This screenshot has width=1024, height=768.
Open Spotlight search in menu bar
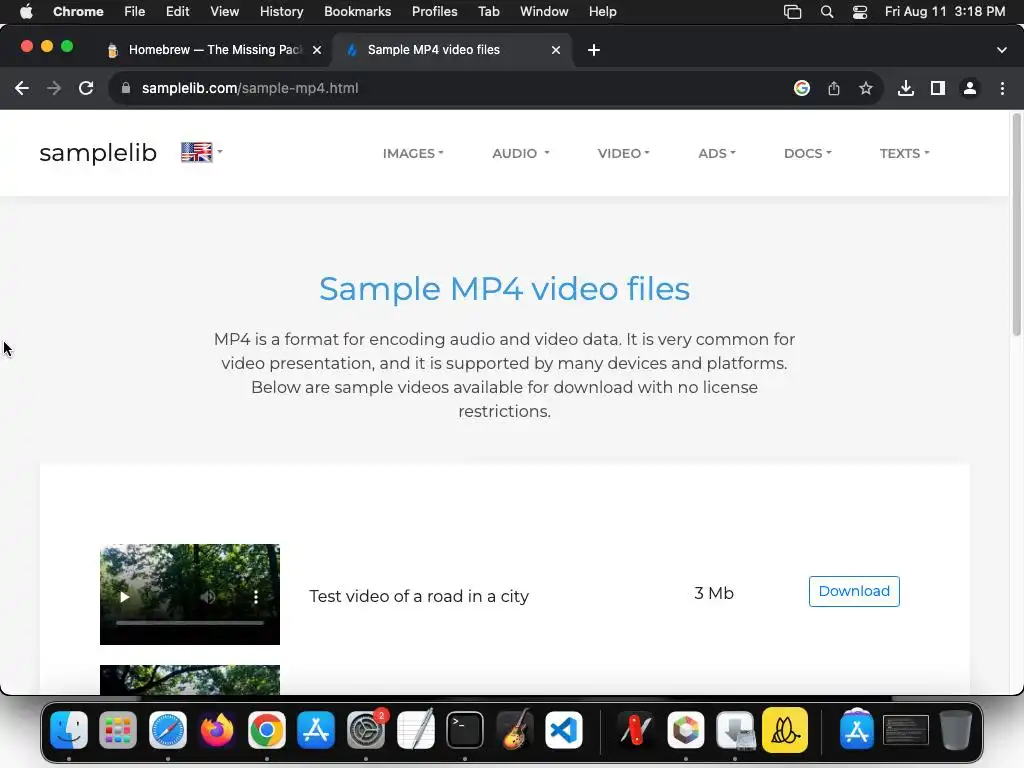827,12
